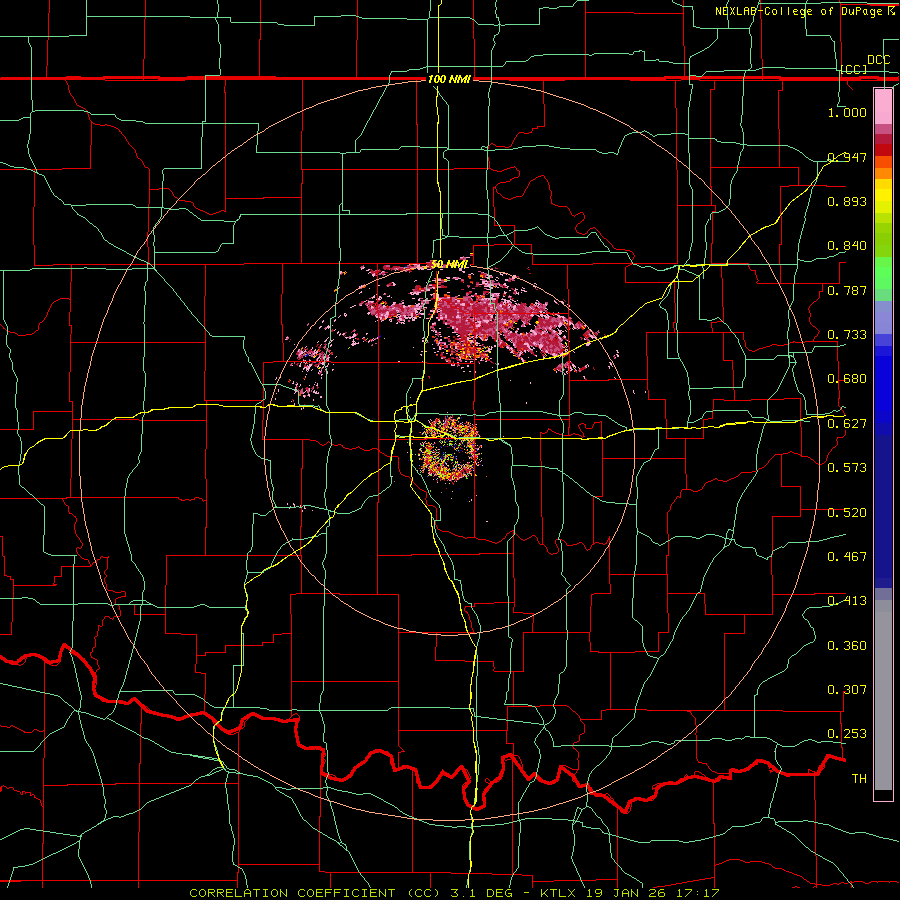The width and height of the screenshot is (900, 900).
Task: Select the 0.627 scale value
Action: click(x=847, y=424)
